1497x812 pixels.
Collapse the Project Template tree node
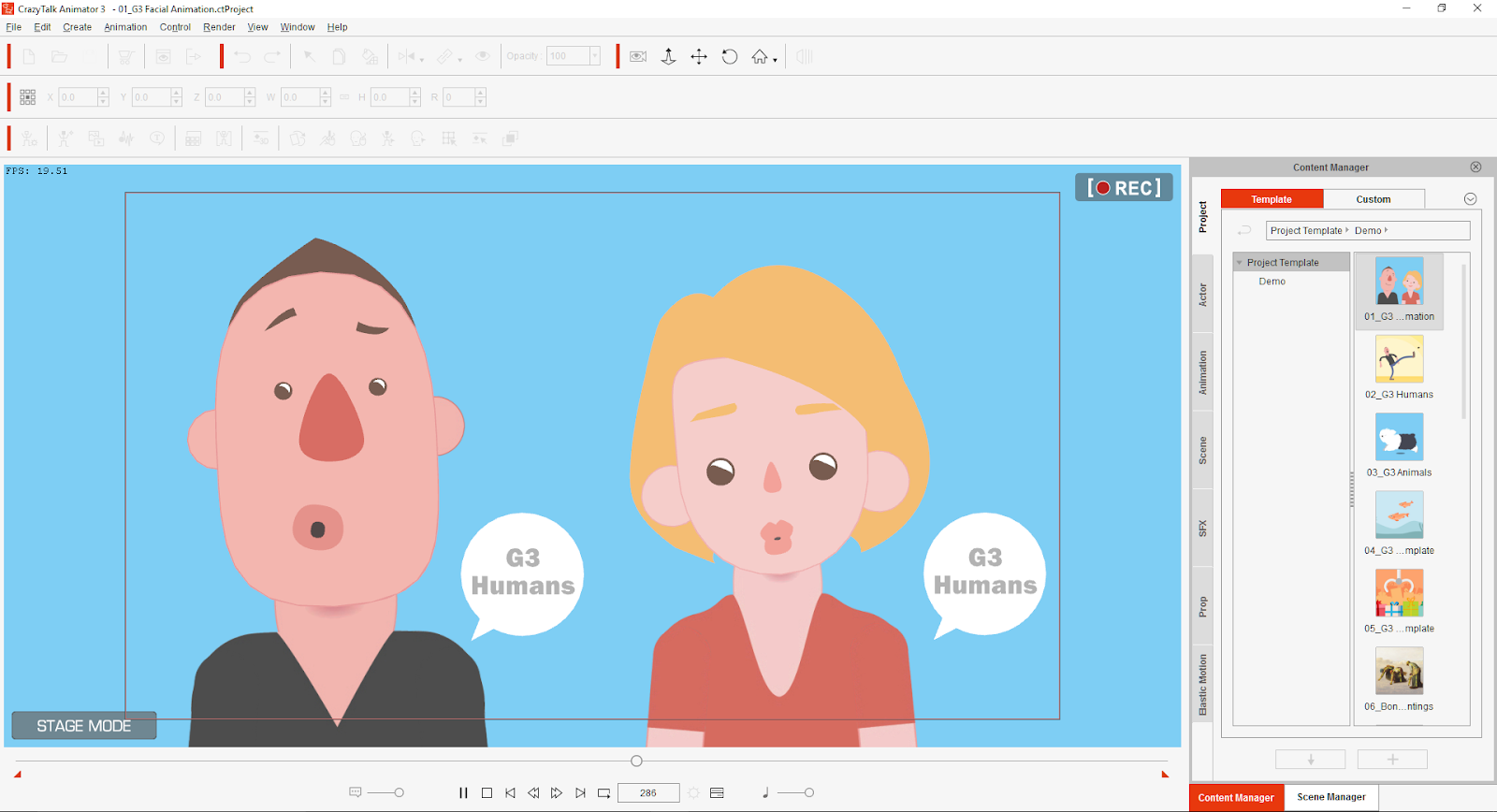point(1240,263)
